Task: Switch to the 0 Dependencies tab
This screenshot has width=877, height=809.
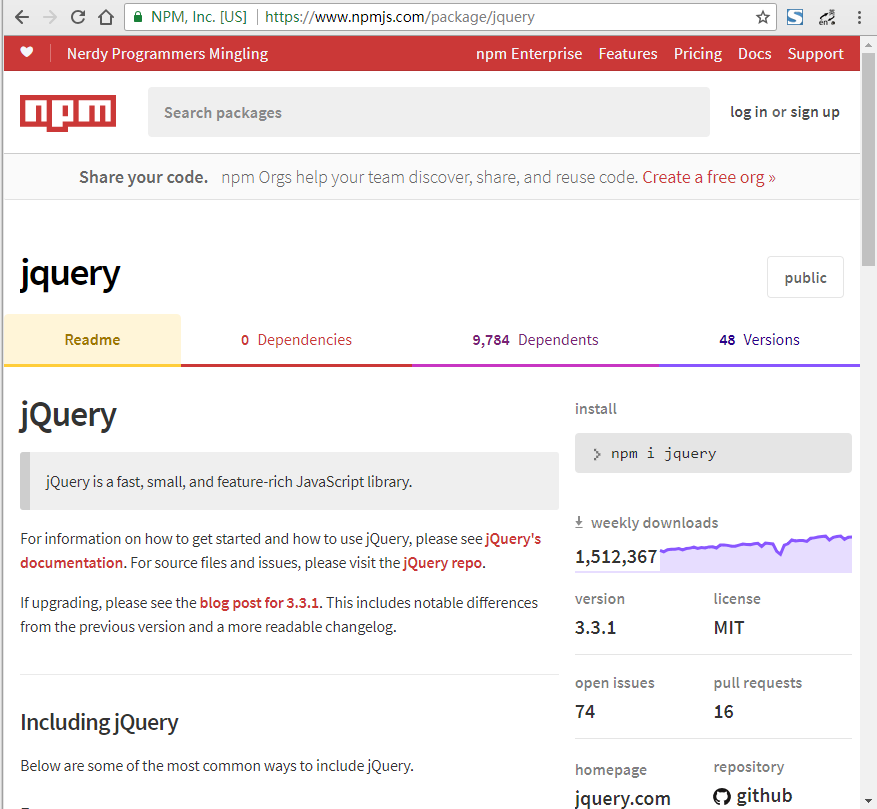Action: [296, 340]
